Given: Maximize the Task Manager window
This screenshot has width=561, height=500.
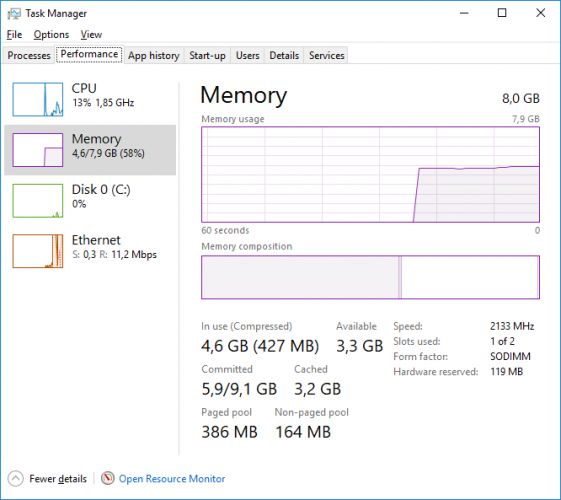Looking at the screenshot, I should (502, 13).
